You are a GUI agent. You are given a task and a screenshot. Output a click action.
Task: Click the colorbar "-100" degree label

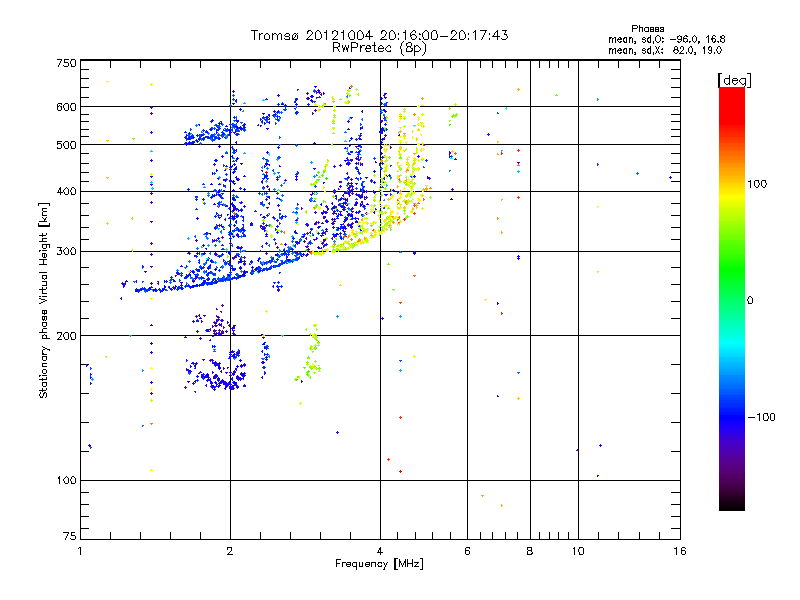pos(761,417)
